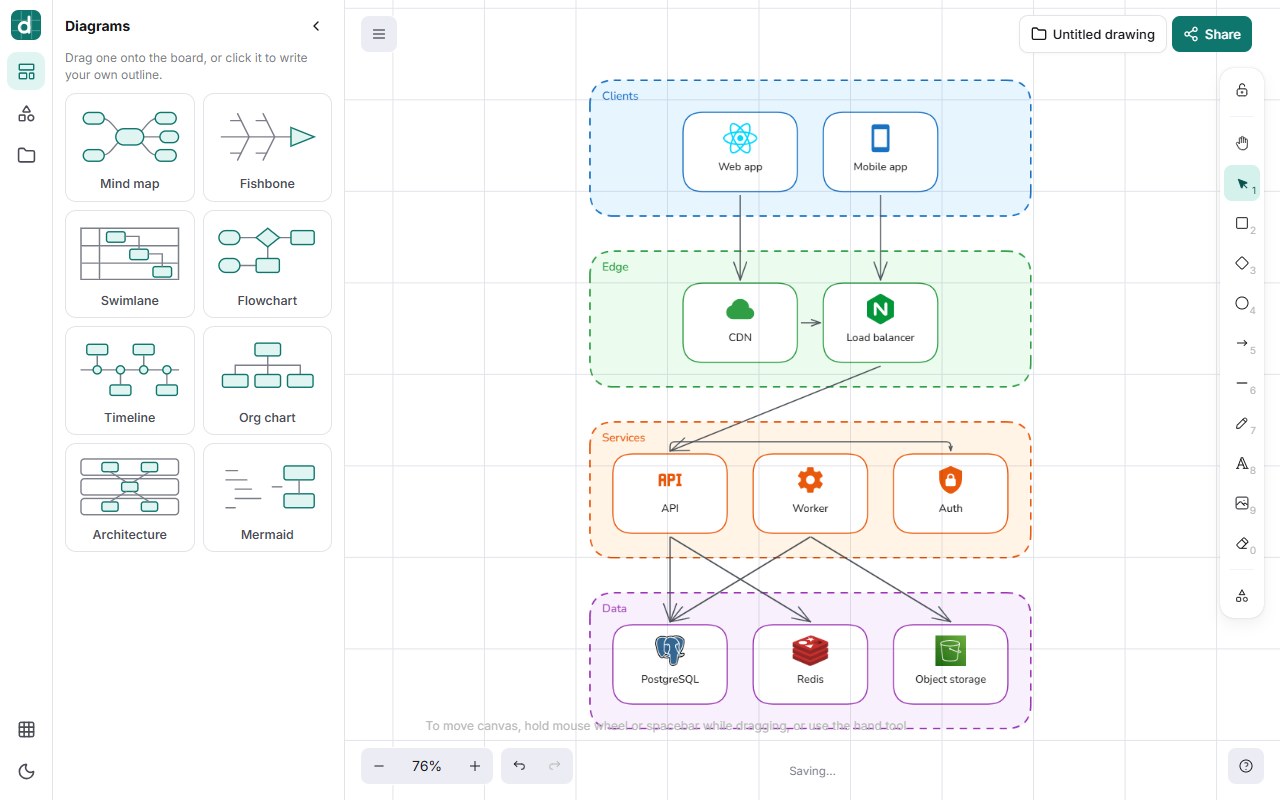Open the Untitled drawing file button
1280x800 pixels.
1092,34
